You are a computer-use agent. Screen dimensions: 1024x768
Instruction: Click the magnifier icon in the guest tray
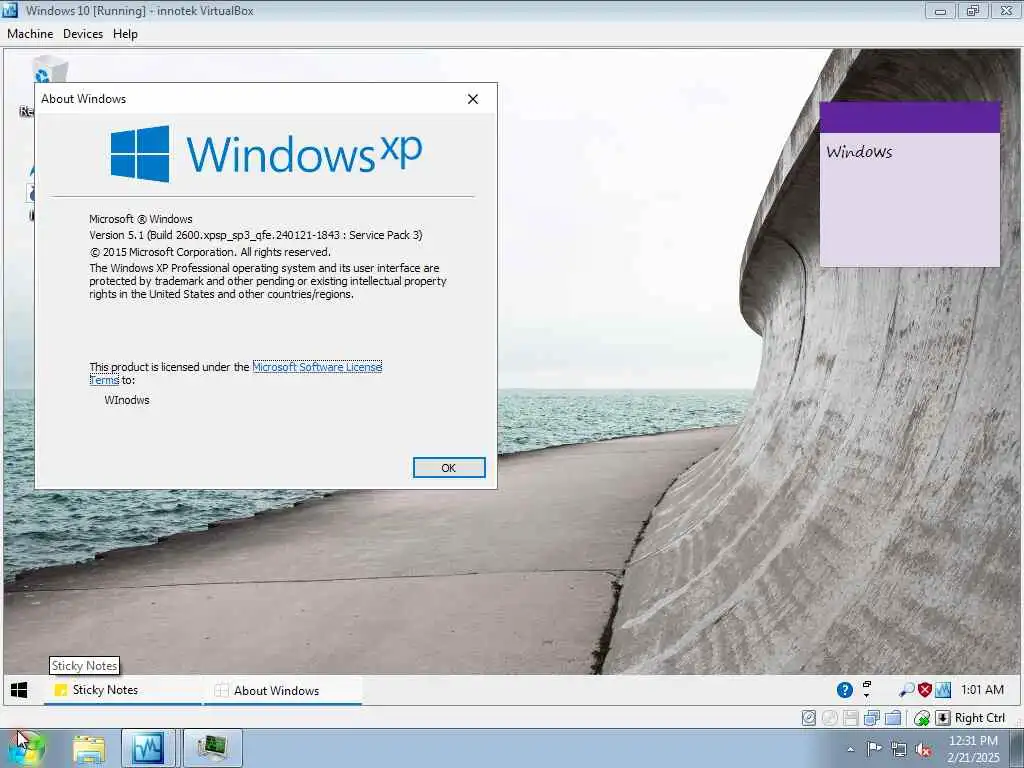[906, 690]
